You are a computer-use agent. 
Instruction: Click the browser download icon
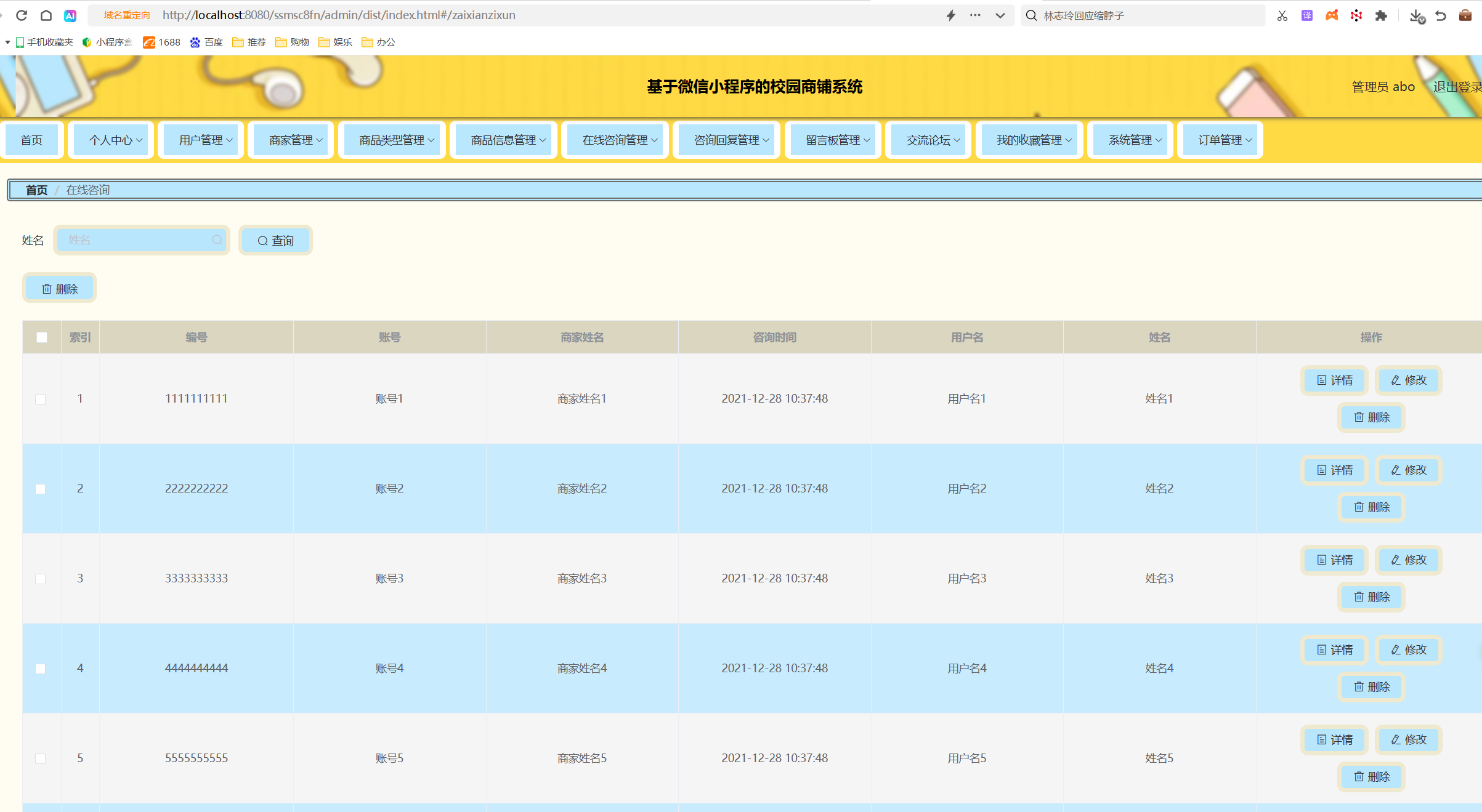click(x=1416, y=15)
